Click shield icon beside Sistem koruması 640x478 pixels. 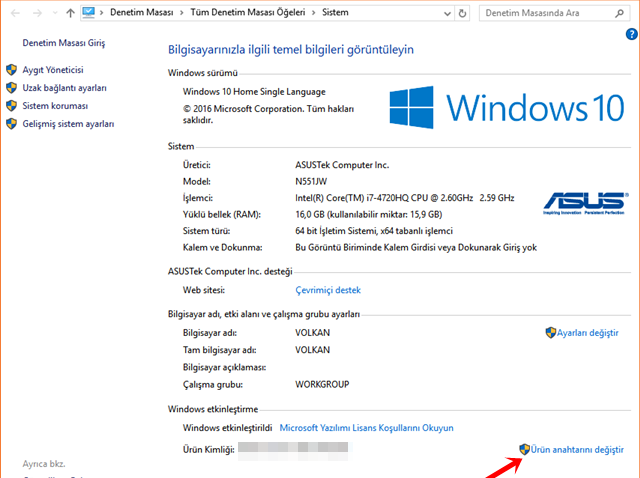pos(11,106)
